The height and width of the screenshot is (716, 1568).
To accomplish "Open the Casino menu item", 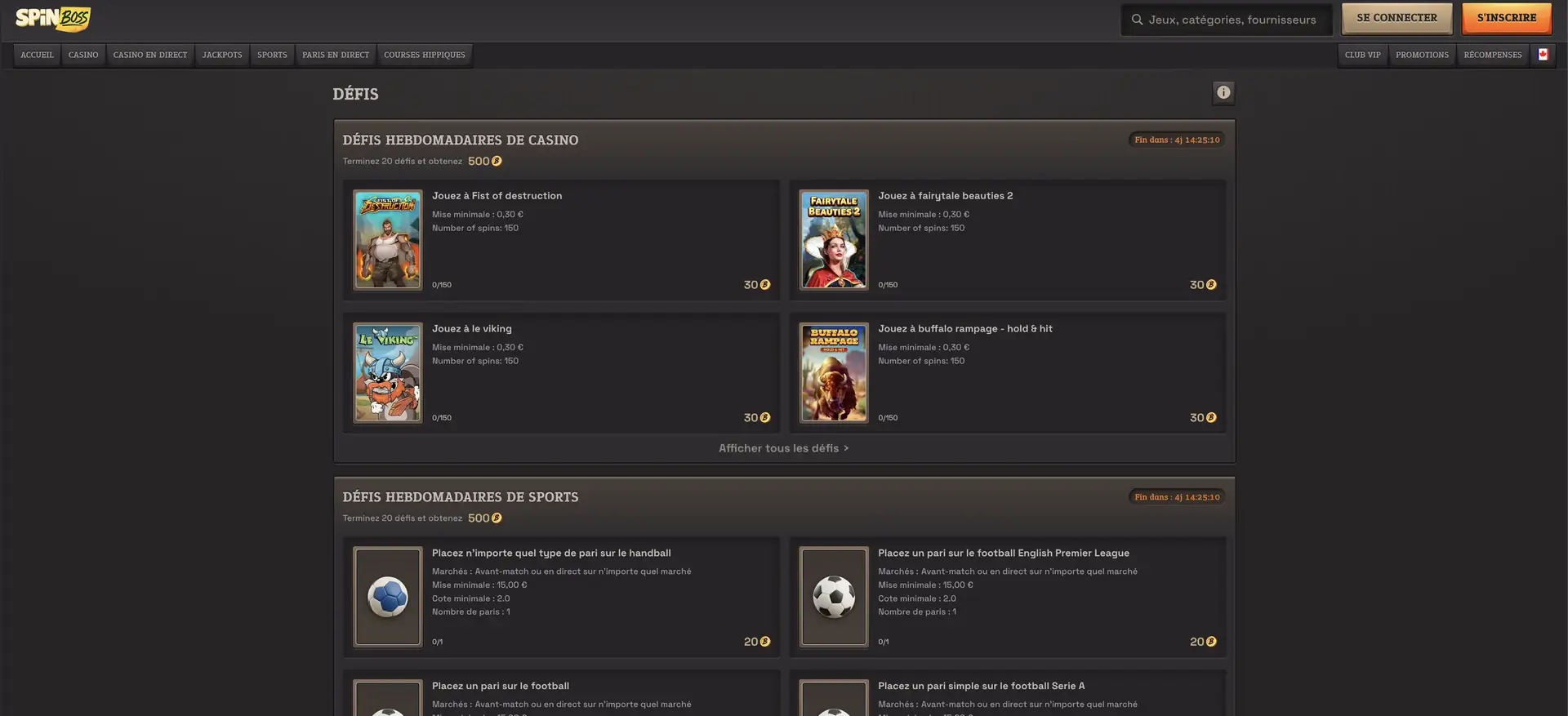I will tap(83, 56).
